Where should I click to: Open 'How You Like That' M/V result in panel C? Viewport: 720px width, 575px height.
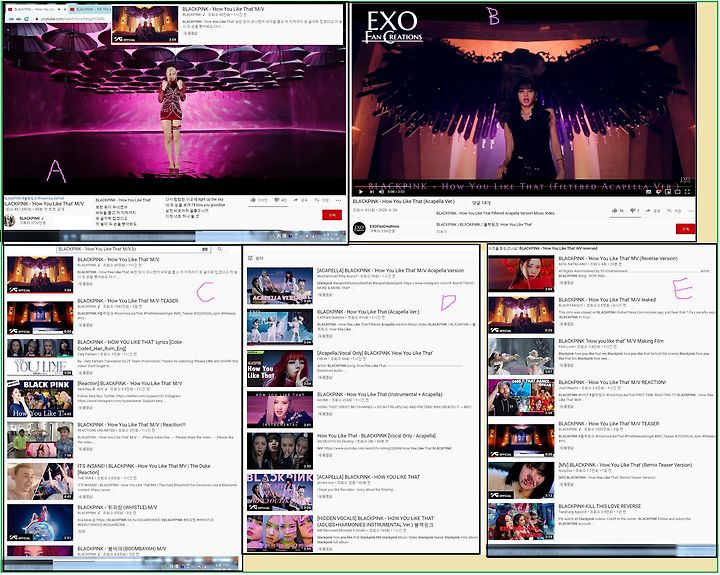118,259
